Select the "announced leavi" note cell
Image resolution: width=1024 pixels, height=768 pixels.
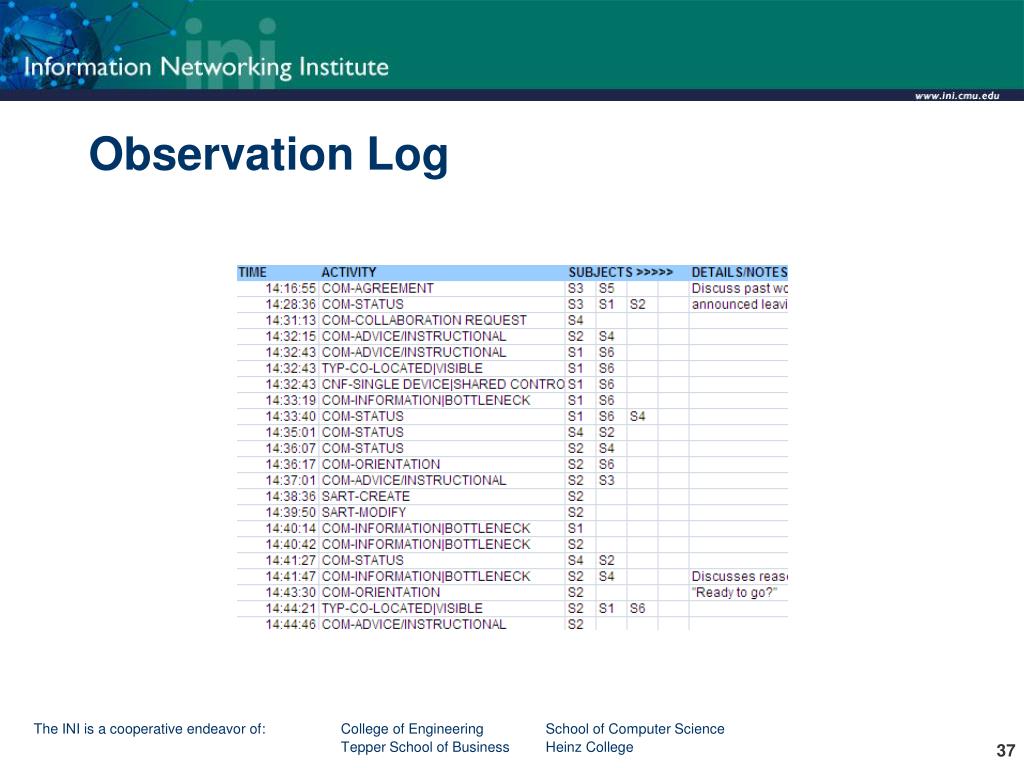point(739,304)
